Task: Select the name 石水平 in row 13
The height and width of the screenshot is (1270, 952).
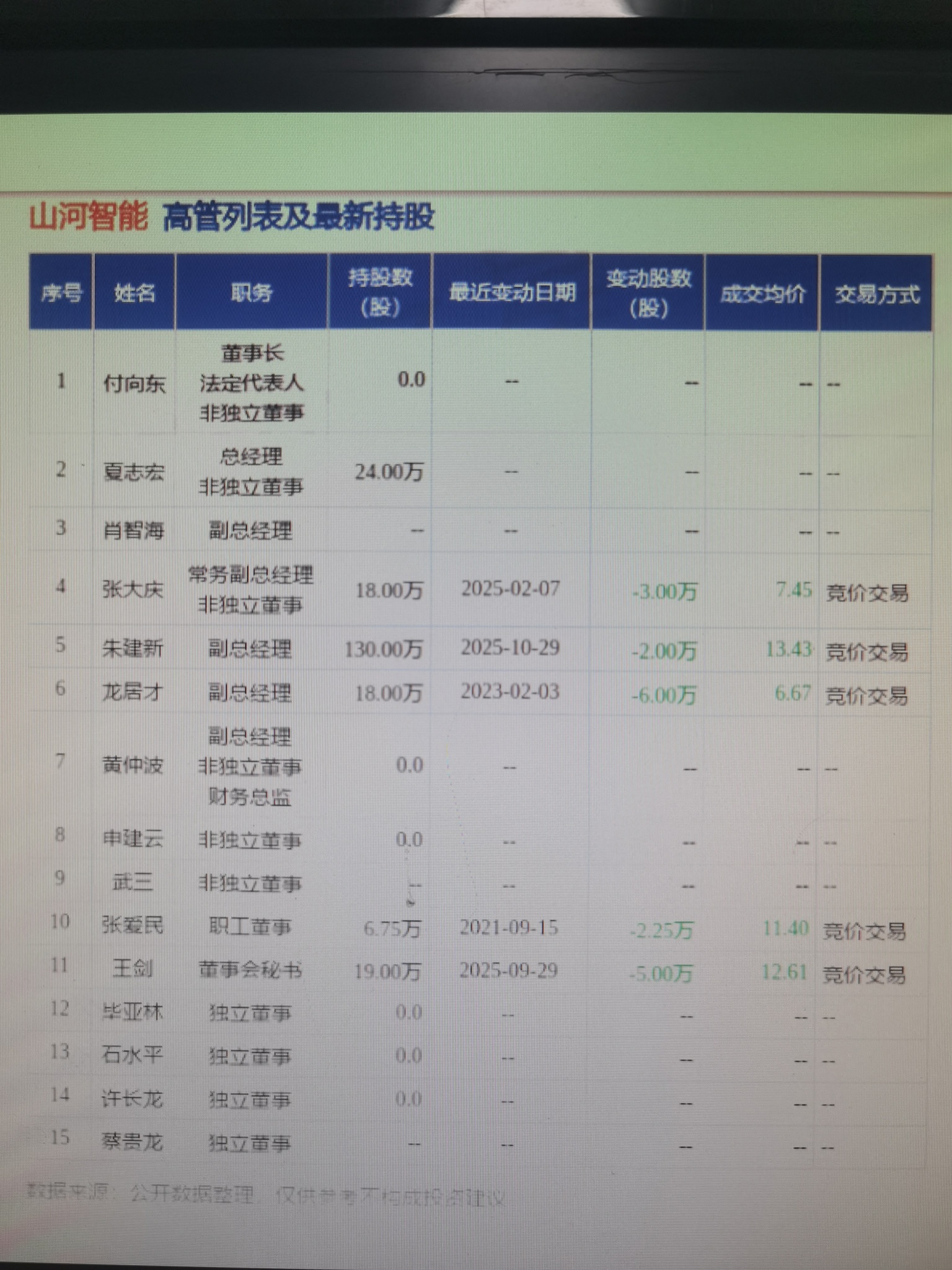Action: pos(132,1055)
